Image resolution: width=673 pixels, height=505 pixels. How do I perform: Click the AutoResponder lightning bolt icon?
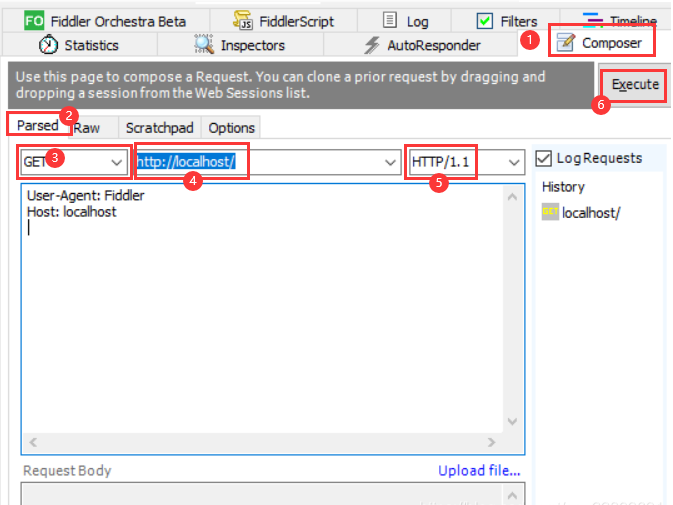click(372, 45)
